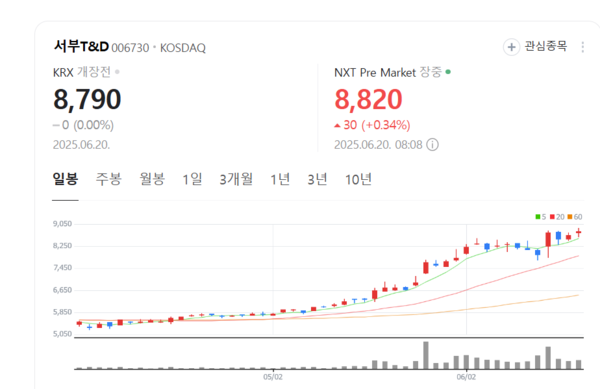Click the stock name 서부T&D
Screen dimensions: 600x389
(x=81, y=46)
